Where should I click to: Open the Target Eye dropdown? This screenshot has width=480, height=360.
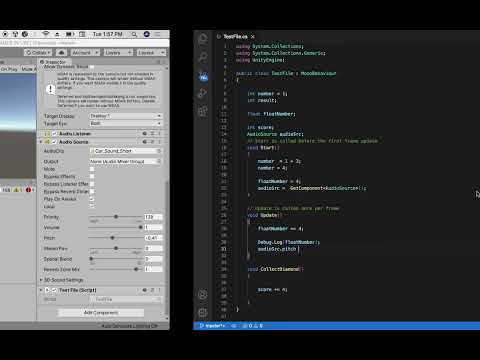pos(126,123)
